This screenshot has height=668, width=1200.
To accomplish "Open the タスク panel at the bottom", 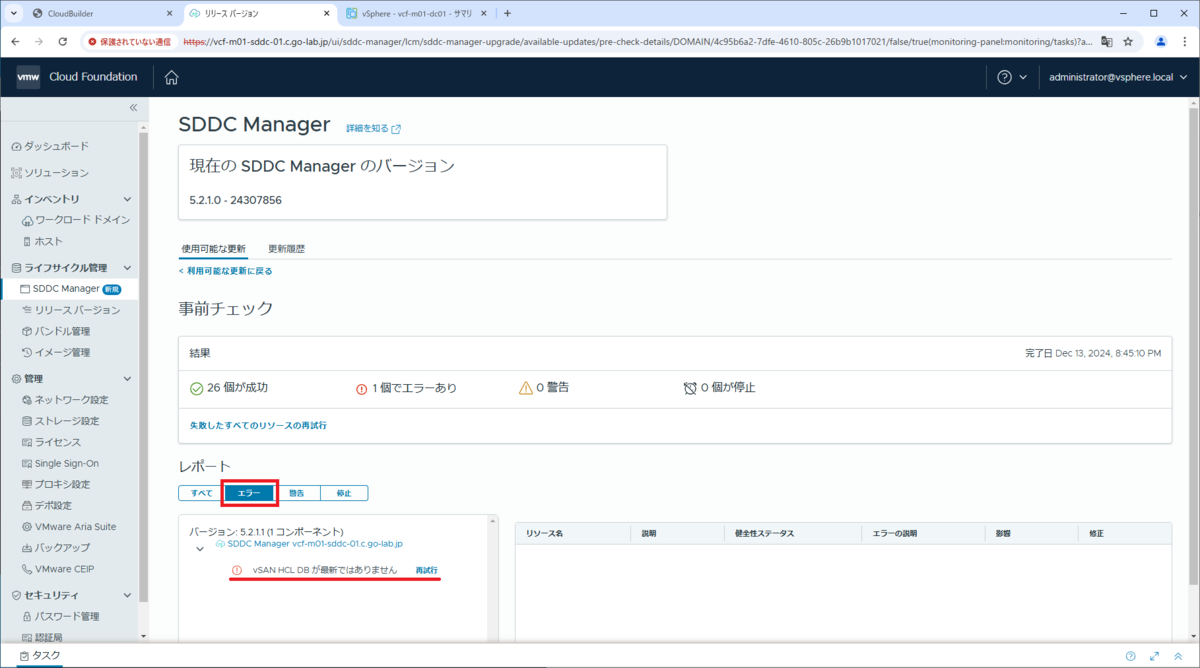I will [x=40, y=656].
